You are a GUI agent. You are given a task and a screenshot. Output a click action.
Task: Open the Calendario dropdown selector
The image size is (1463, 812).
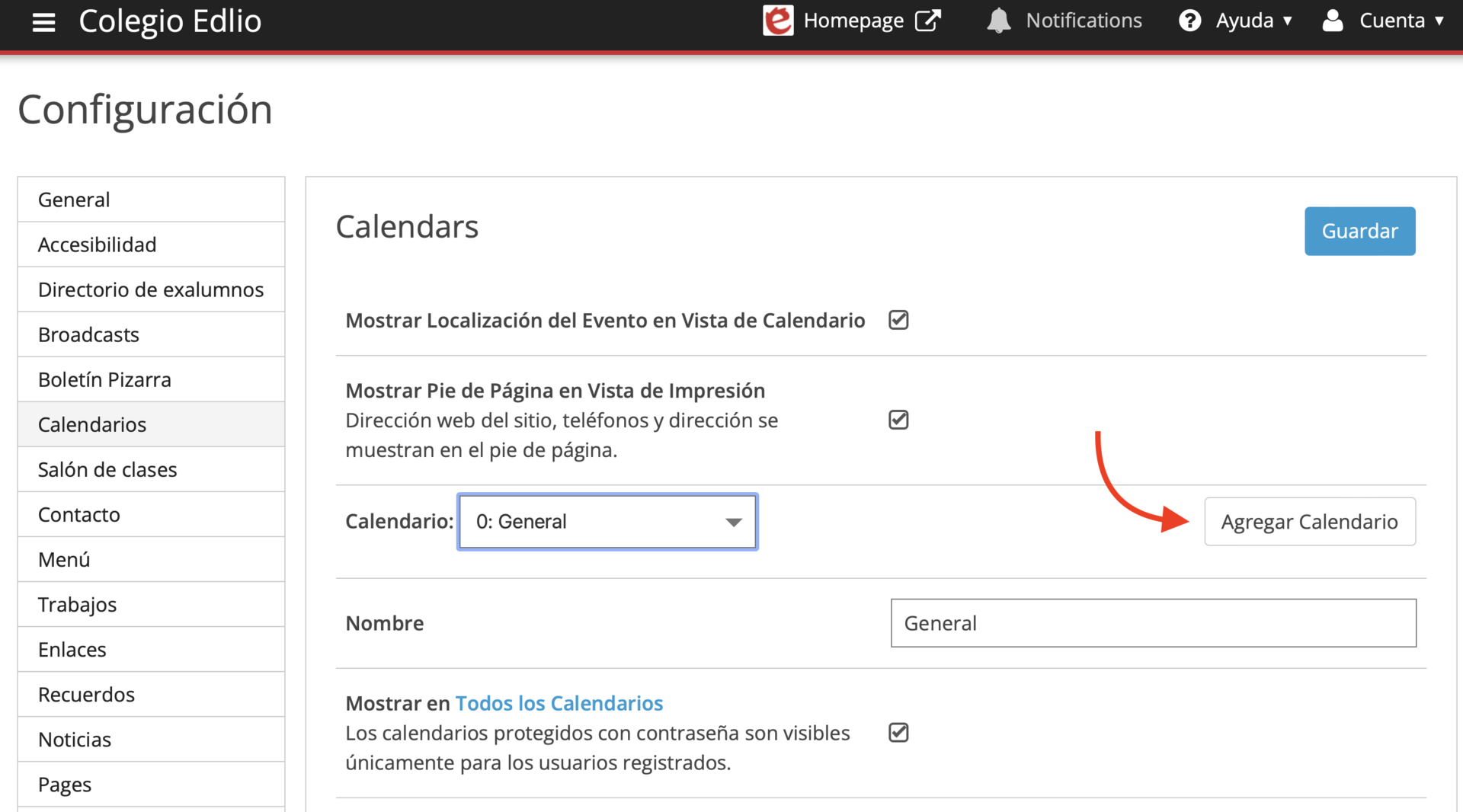607,522
